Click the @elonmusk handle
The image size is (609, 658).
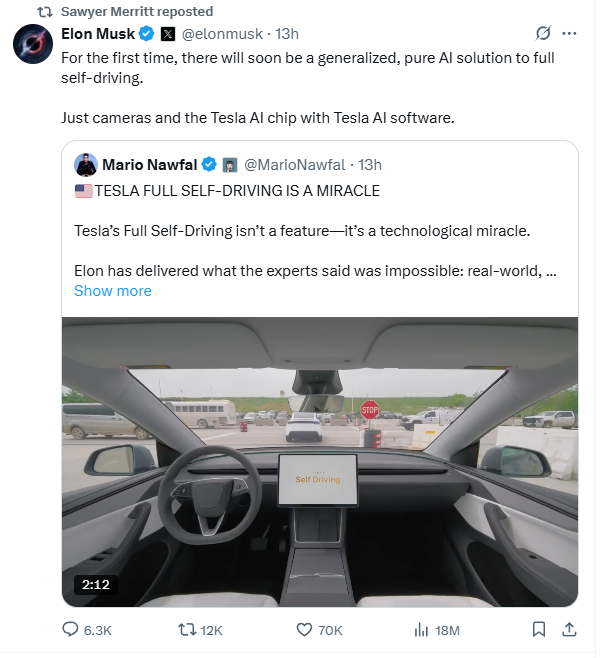tap(223, 34)
